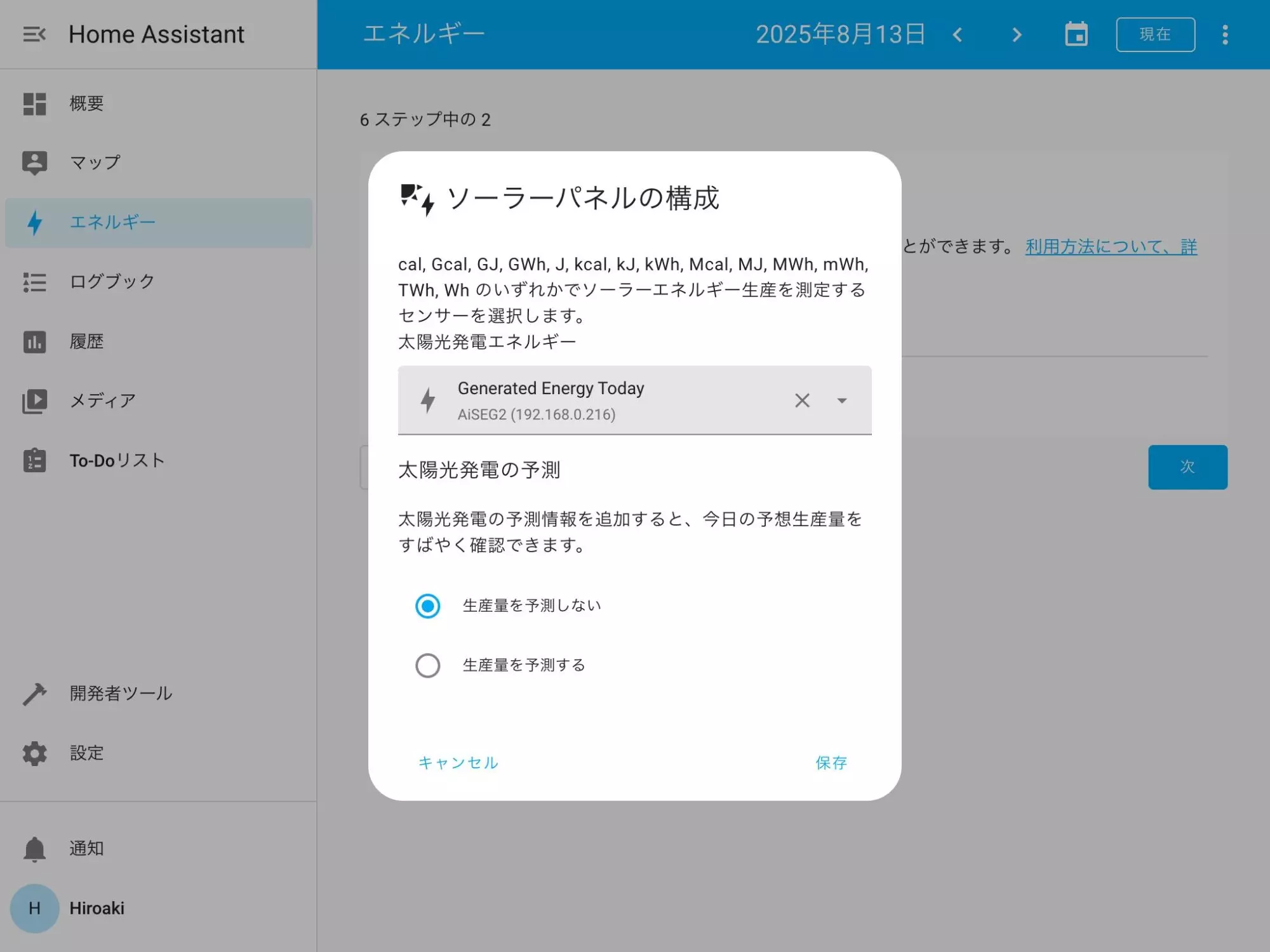Click キャンセル to dismiss the dialog
The image size is (1270, 952).
(x=458, y=763)
